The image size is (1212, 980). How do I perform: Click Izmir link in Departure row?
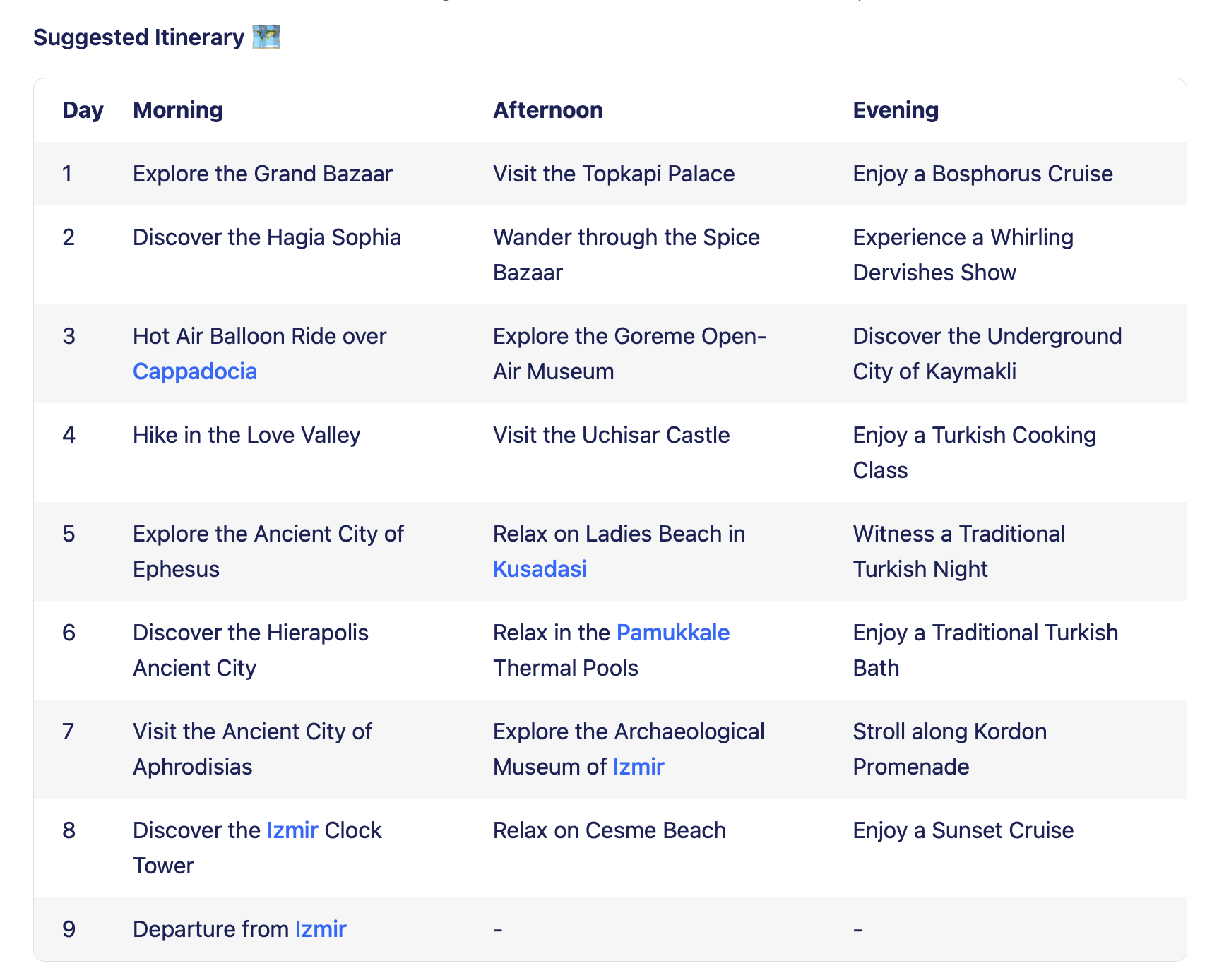tap(321, 929)
